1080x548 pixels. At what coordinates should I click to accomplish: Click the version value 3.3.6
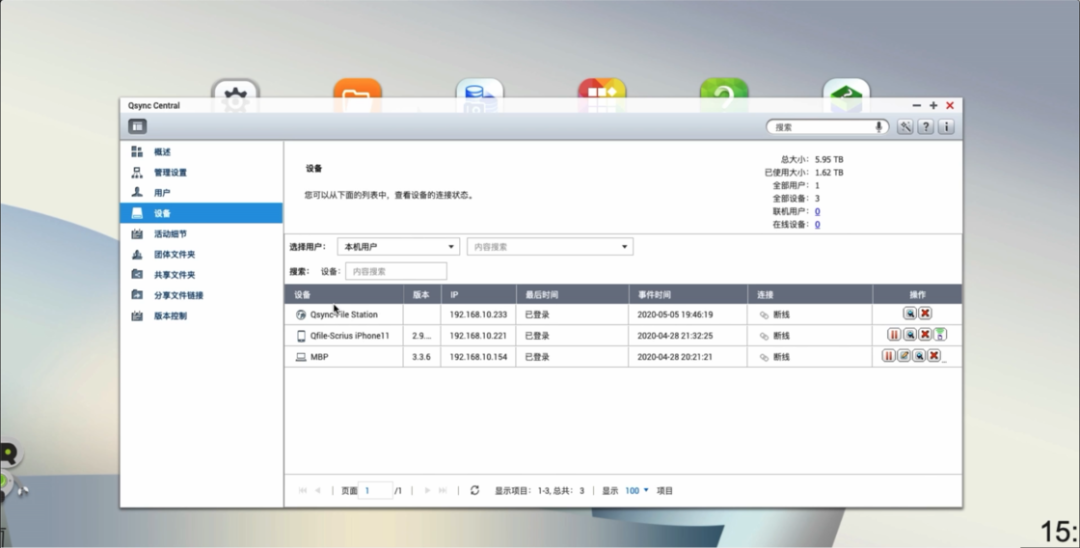[421, 357]
